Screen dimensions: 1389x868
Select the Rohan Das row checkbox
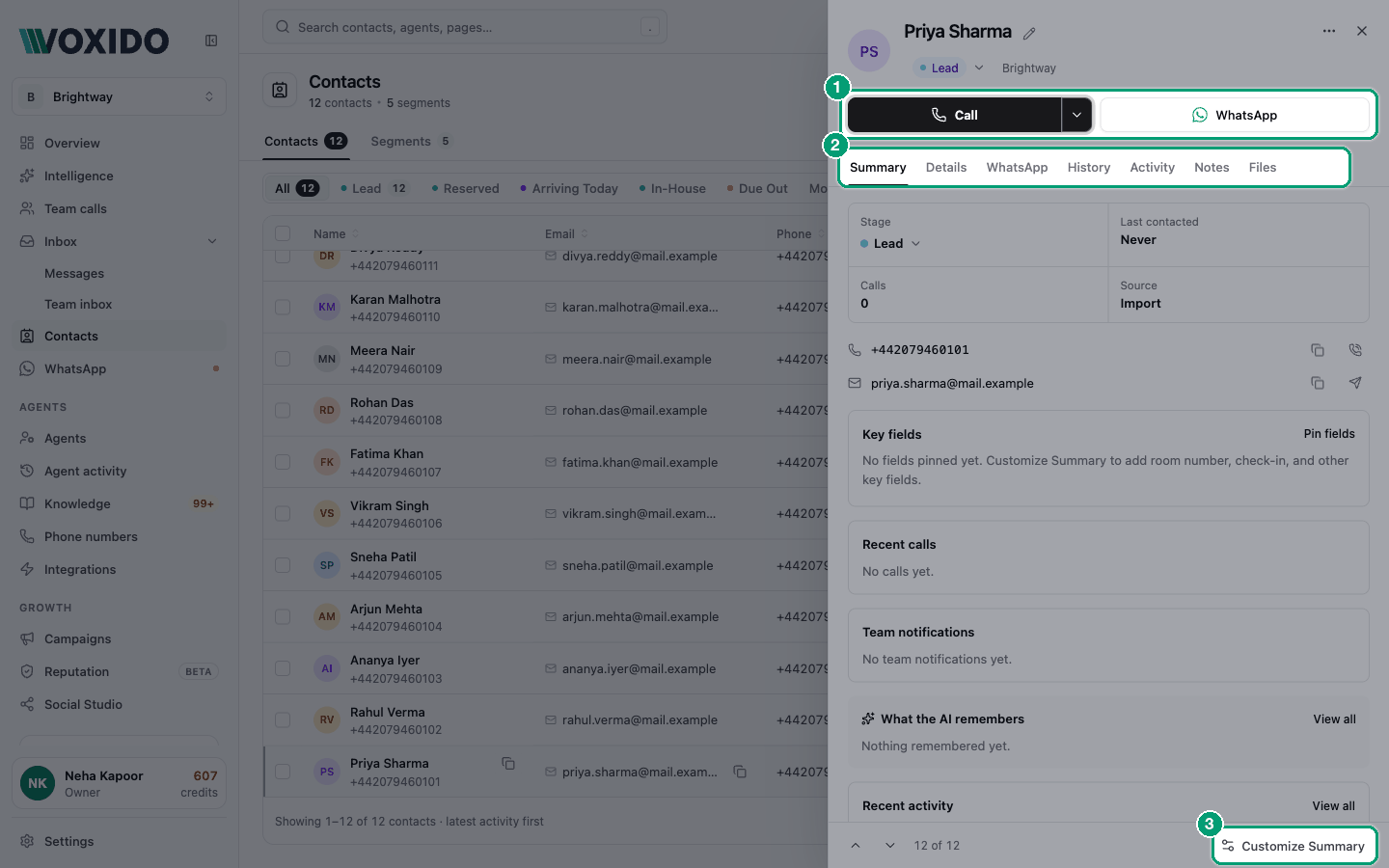point(283,410)
